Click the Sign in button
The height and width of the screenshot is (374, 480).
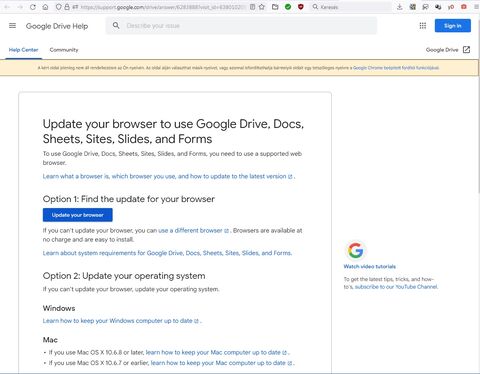tap(453, 26)
